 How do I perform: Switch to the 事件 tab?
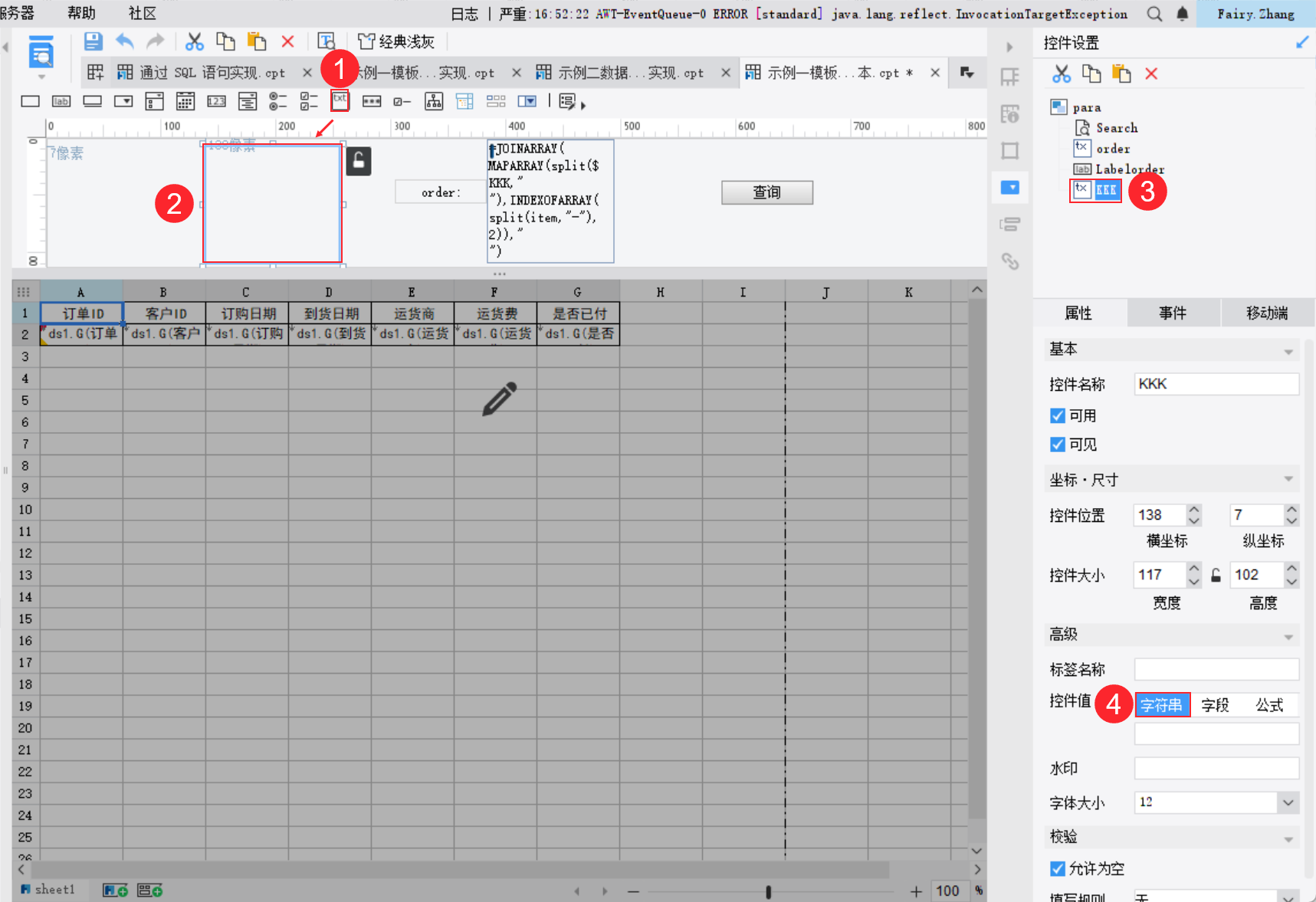tap(1173, 313)
